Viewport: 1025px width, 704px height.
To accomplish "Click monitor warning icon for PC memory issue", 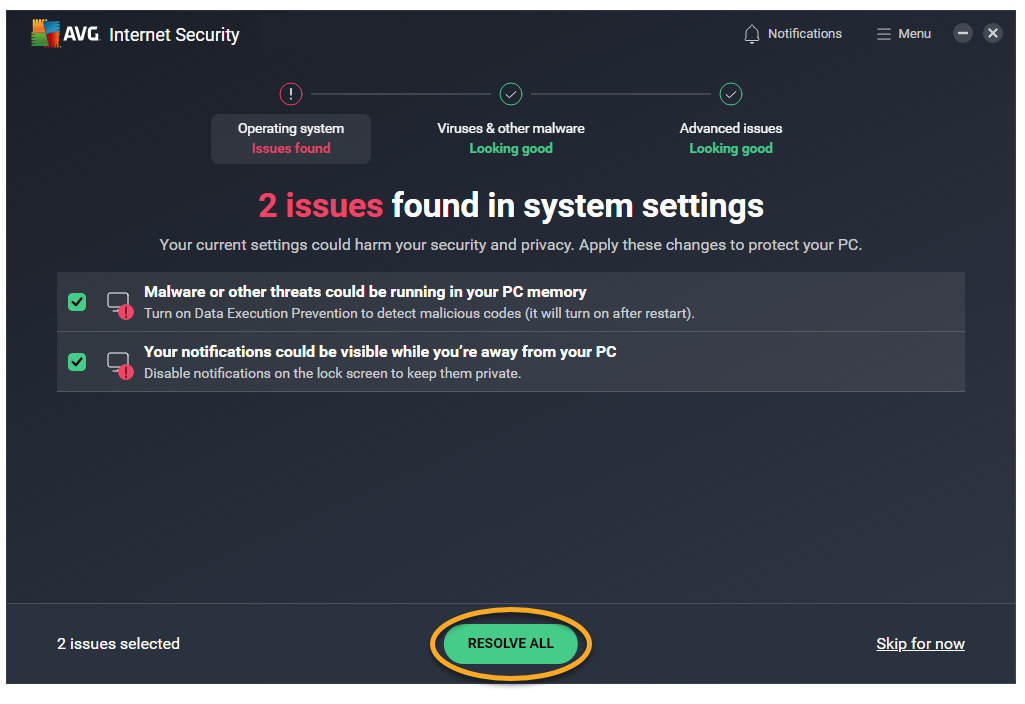I will (119, 303).
